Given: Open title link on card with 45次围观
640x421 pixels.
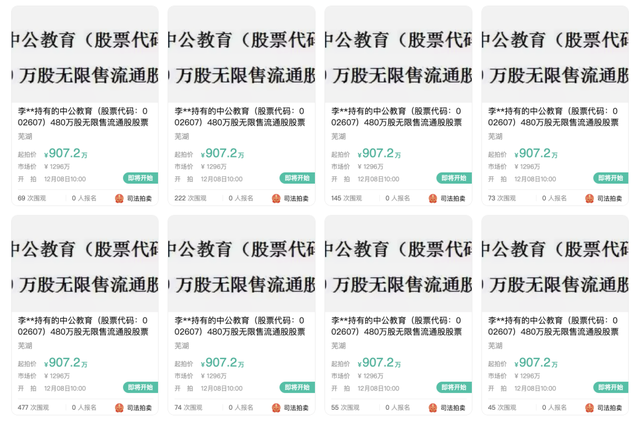Looking at the screenshot, I should (x=553, y=326).
